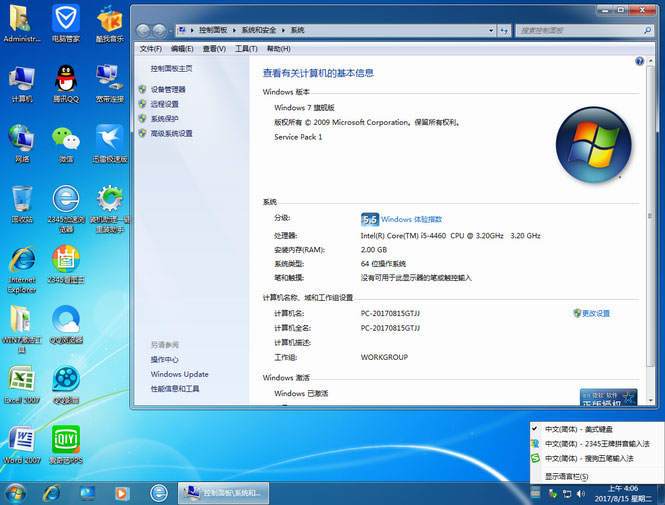Open the Excel 2007 desktop icon
665x505 pixels.
pyautogui.click(x=21, y=385)
